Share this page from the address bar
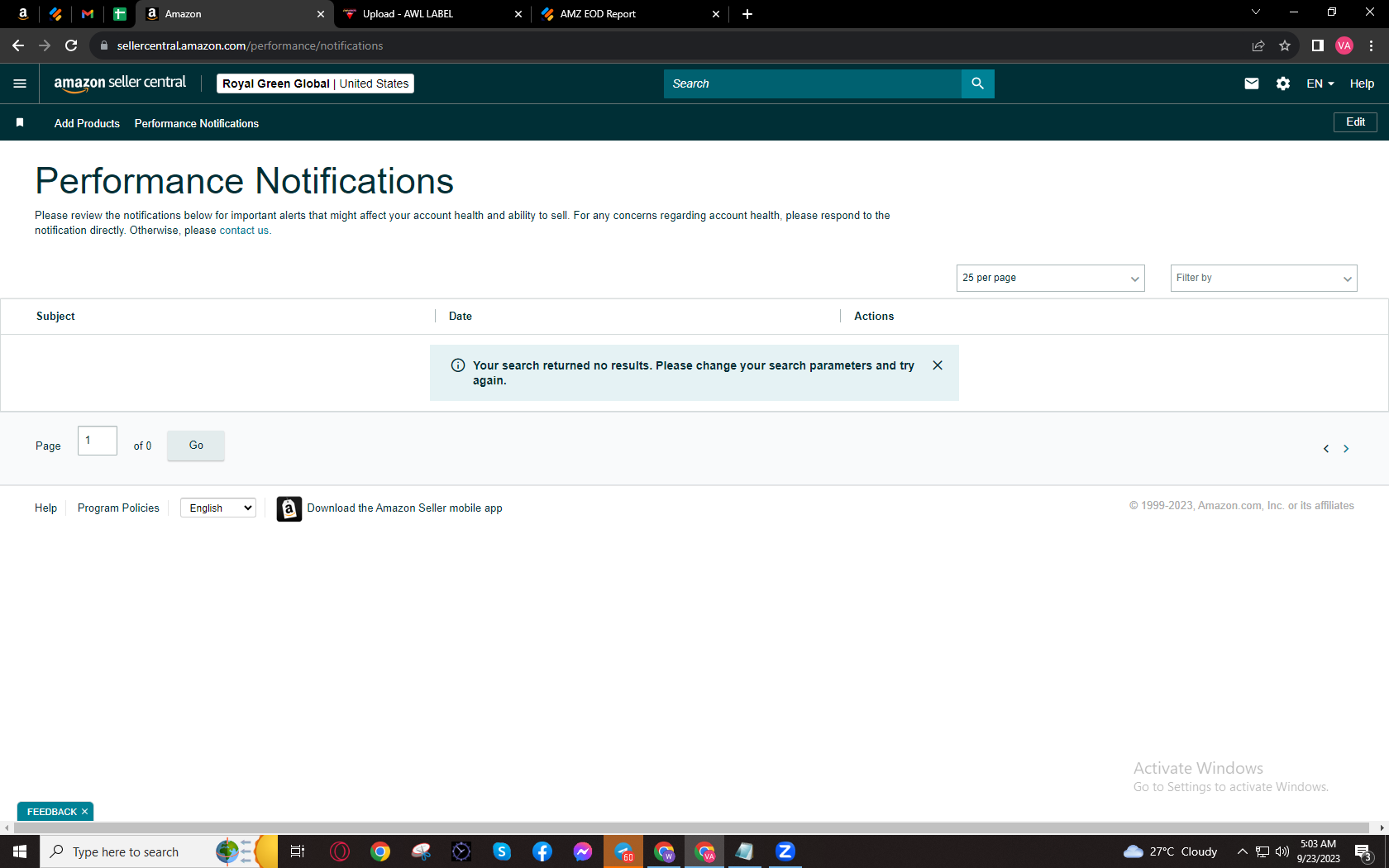 (1258, 45)
